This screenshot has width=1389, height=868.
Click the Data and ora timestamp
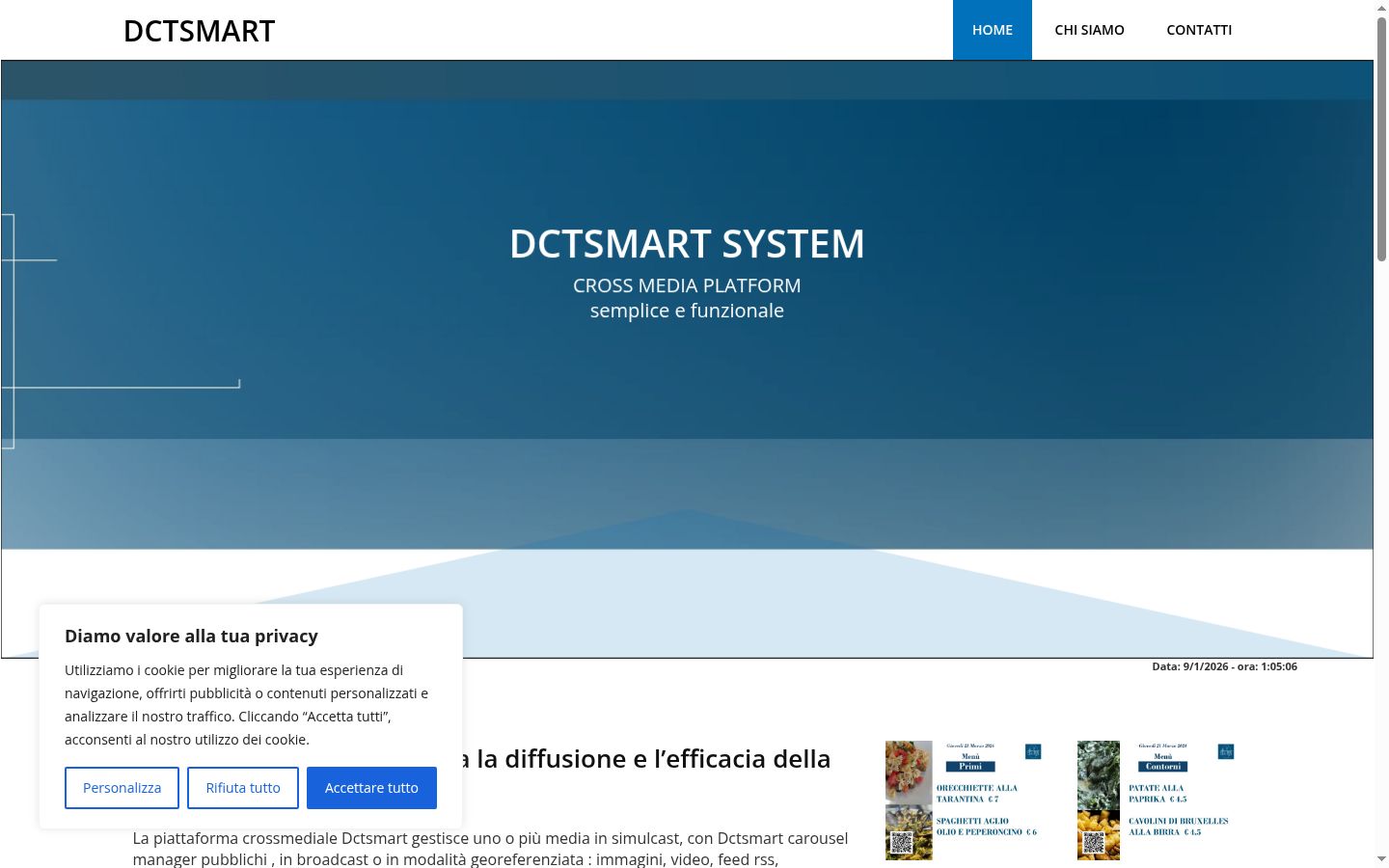(x=1224, y=666)
